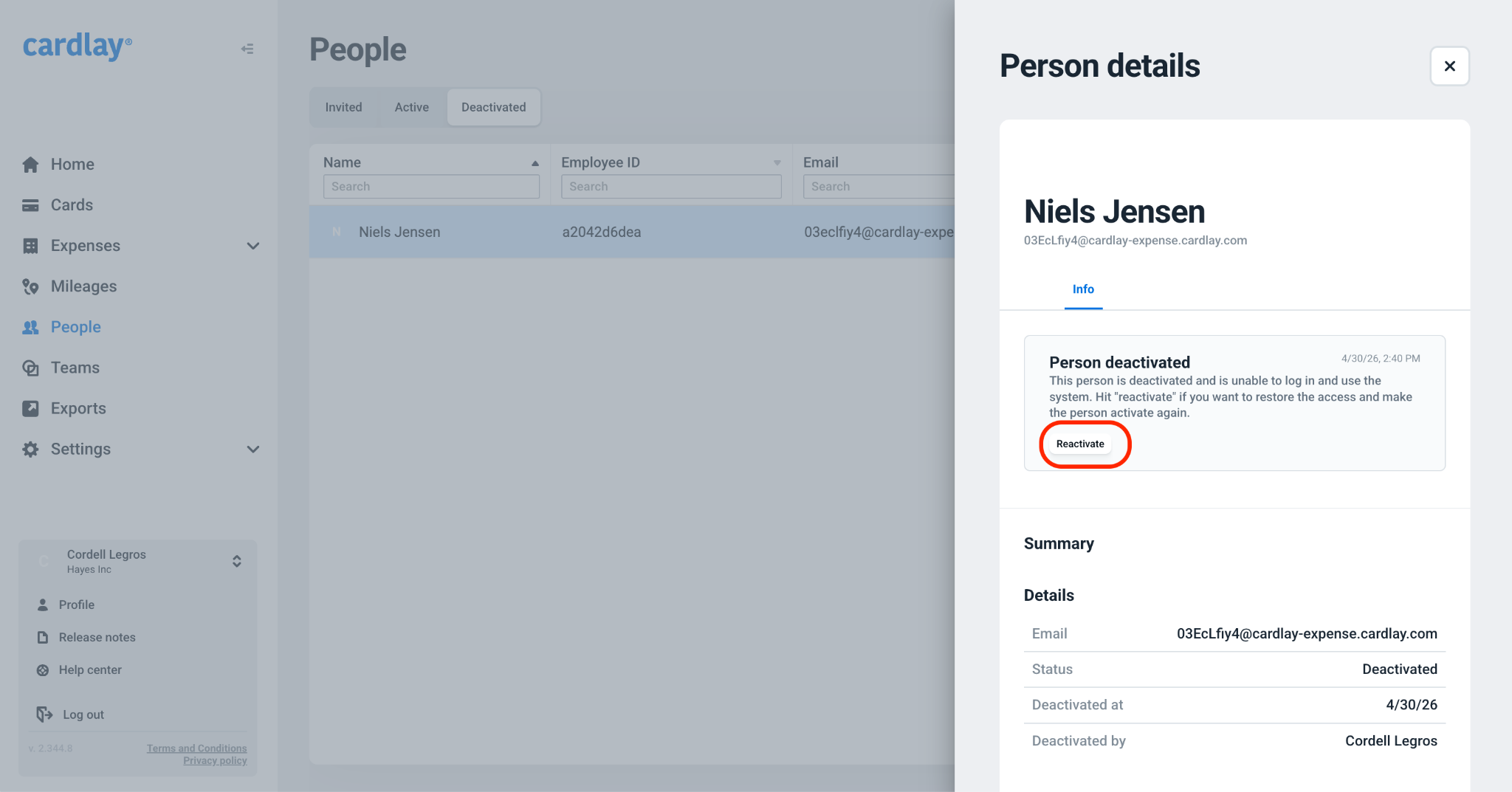The height and width of the screenshot is (792, 1512).
Task: Open Release notes link
Action: (97, 637)
